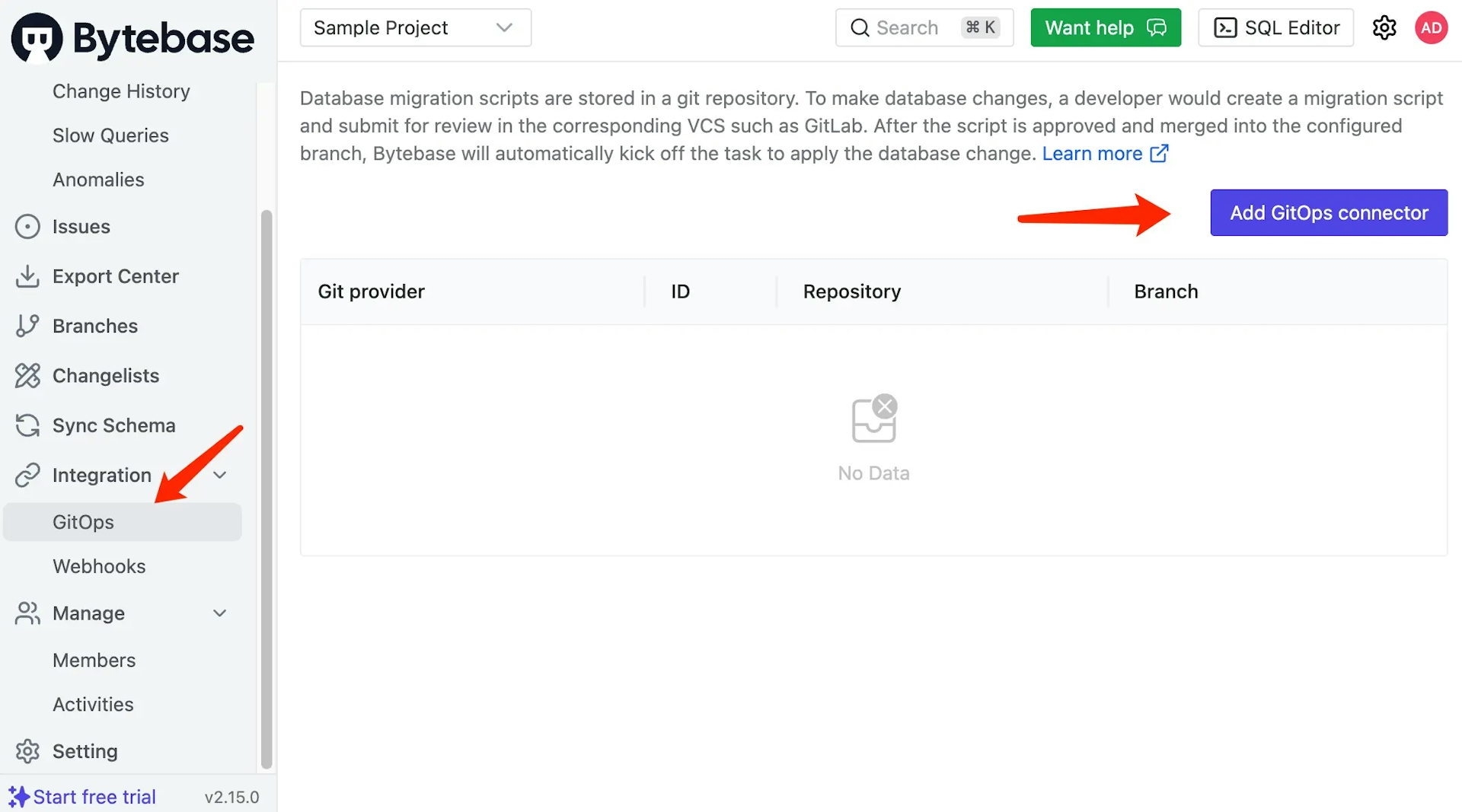Click Add GitOps connector button
Image resolution: width=1462 pixels, height=812 pixels.
coord(1329,212)
